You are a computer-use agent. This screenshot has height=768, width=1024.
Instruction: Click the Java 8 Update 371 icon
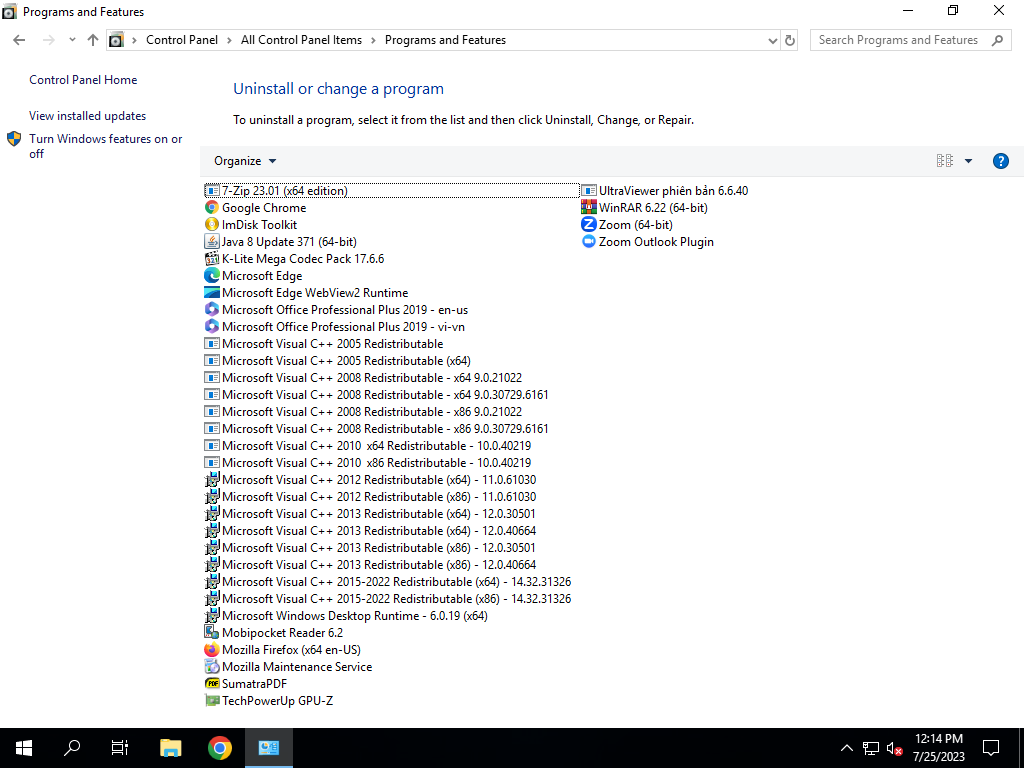[x=212, y=242]
